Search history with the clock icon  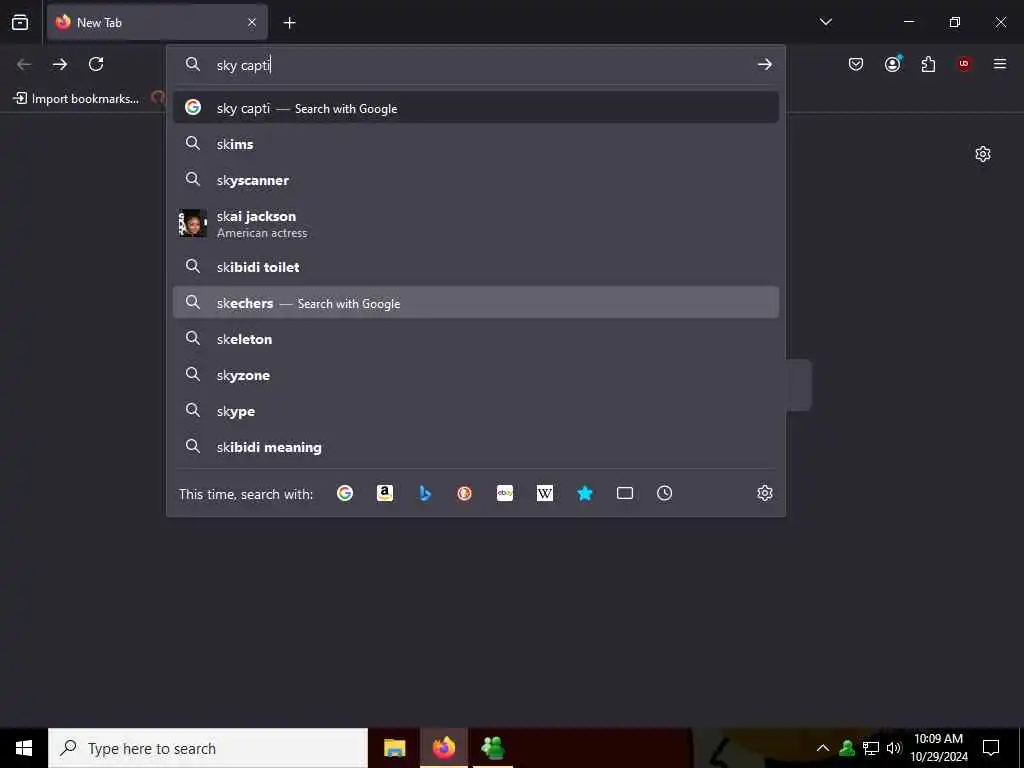[664, 493]
